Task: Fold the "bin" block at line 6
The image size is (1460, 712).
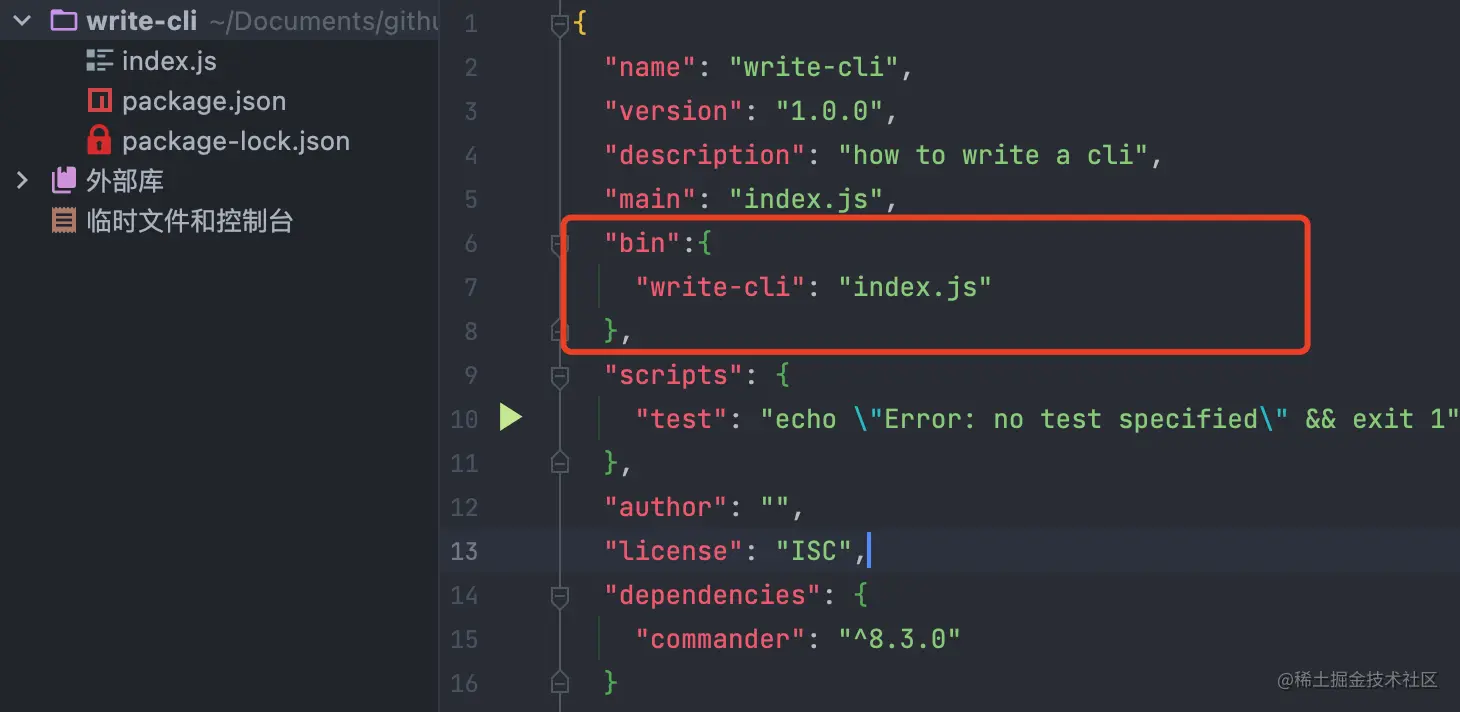Action: pyautogui.click(x=560, y=243)
